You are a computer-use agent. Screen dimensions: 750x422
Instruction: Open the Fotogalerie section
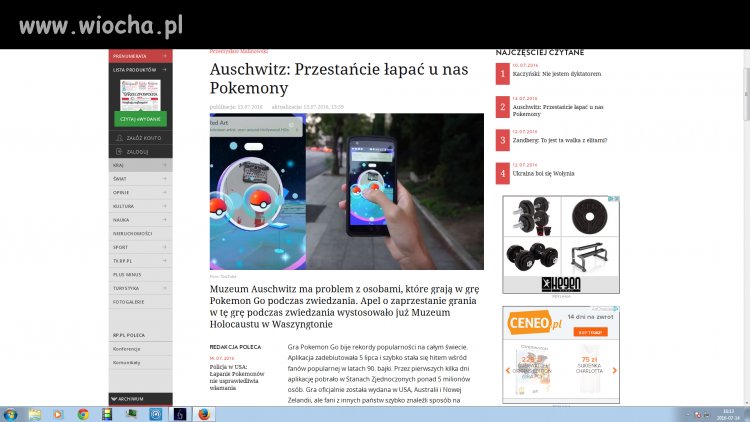click(x=141, y=302)
